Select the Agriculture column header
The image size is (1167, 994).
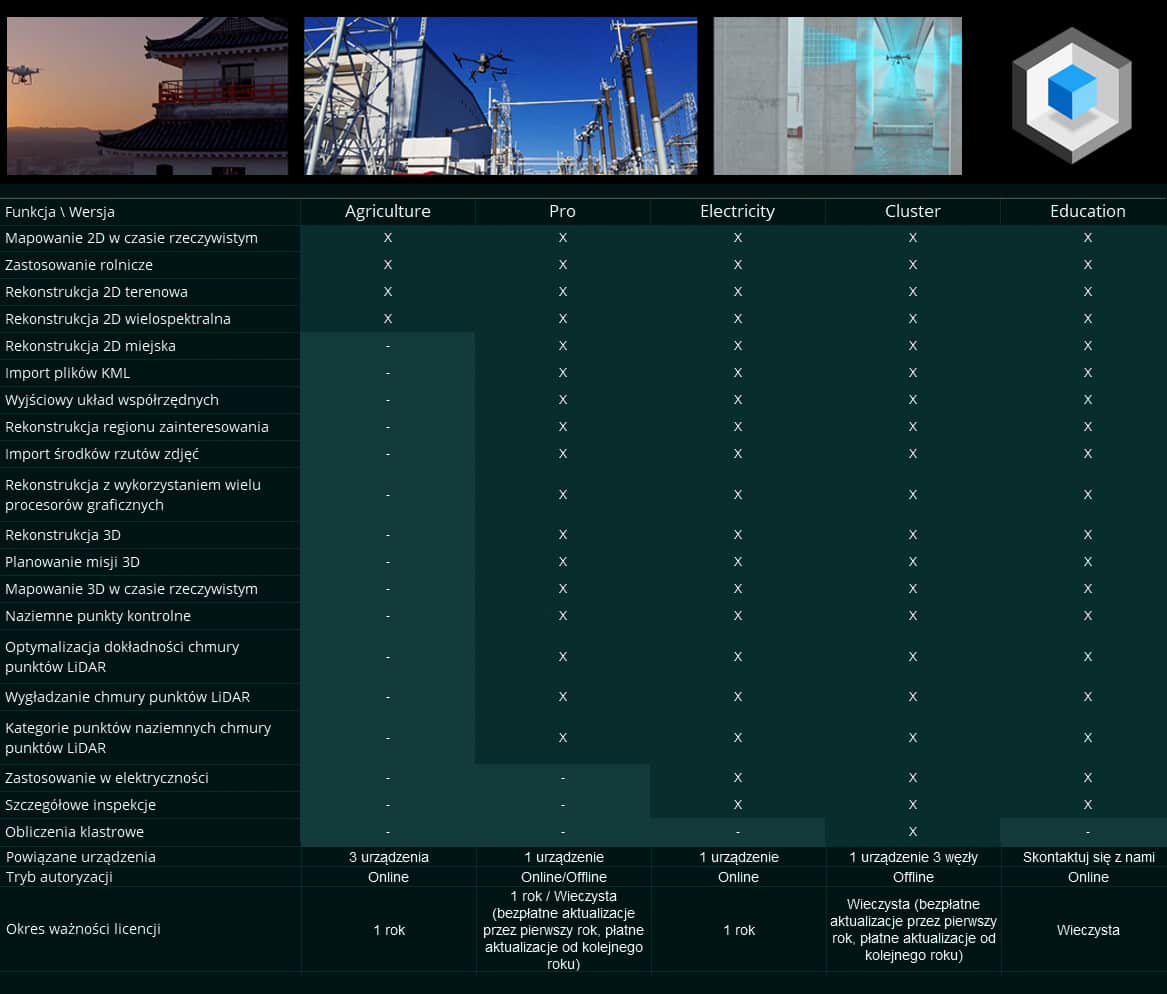[x=388, y=211]
